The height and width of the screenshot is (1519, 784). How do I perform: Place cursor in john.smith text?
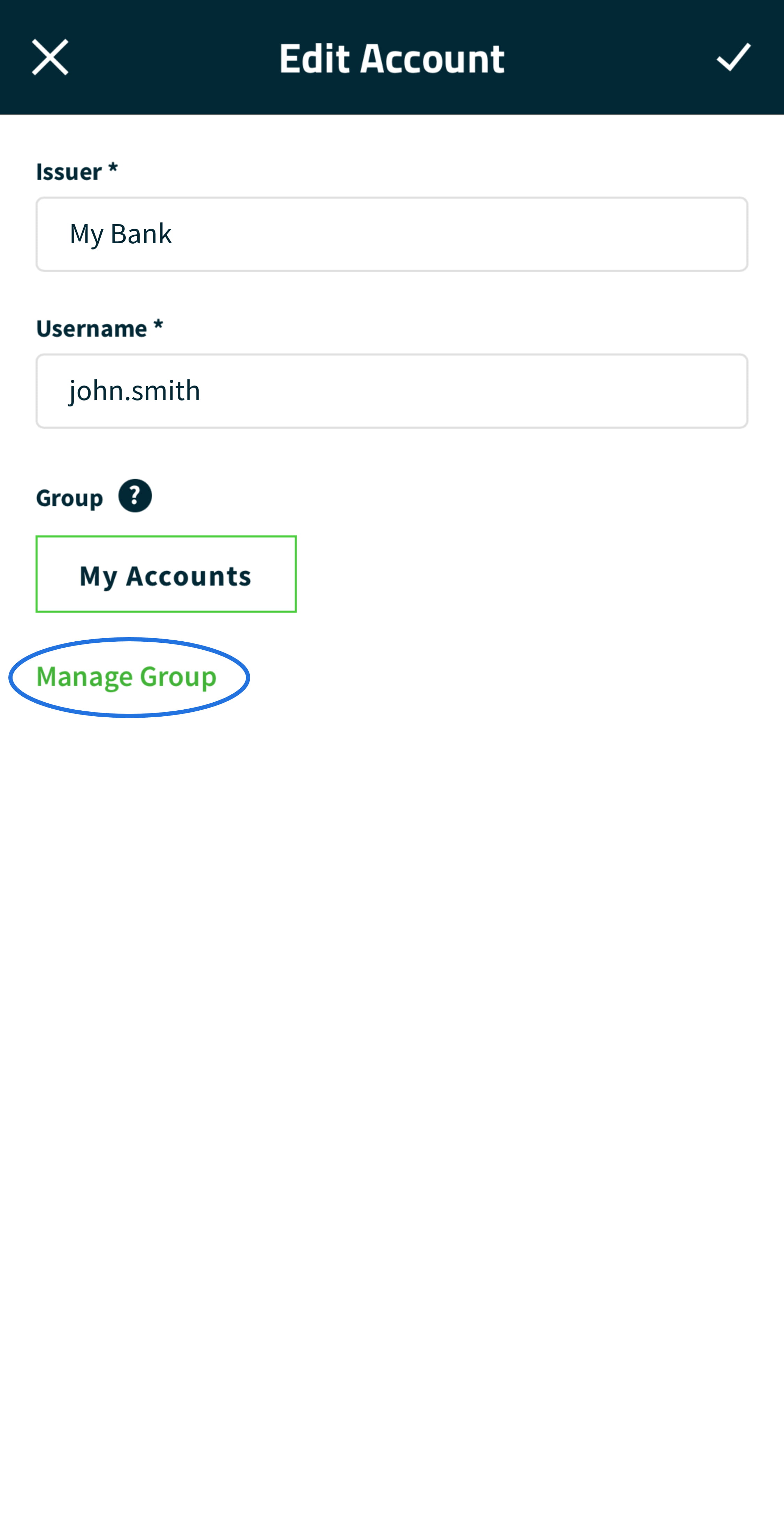point(135,391)
